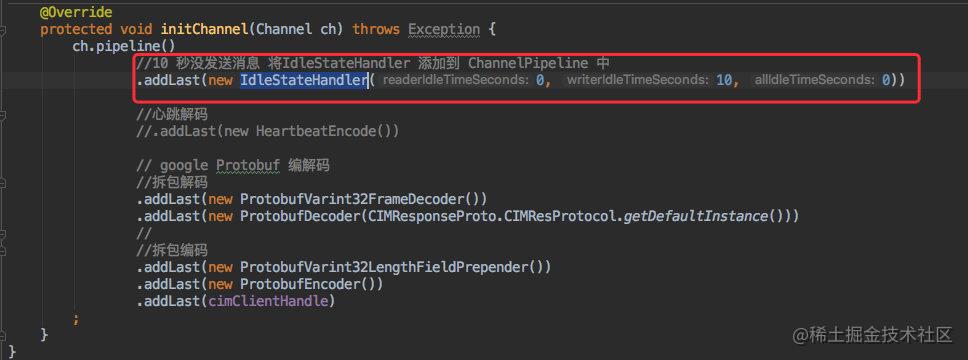Click the Exception class in throws clause
The height and width of the screenshot is (360, 968).
tap(444, 29)
